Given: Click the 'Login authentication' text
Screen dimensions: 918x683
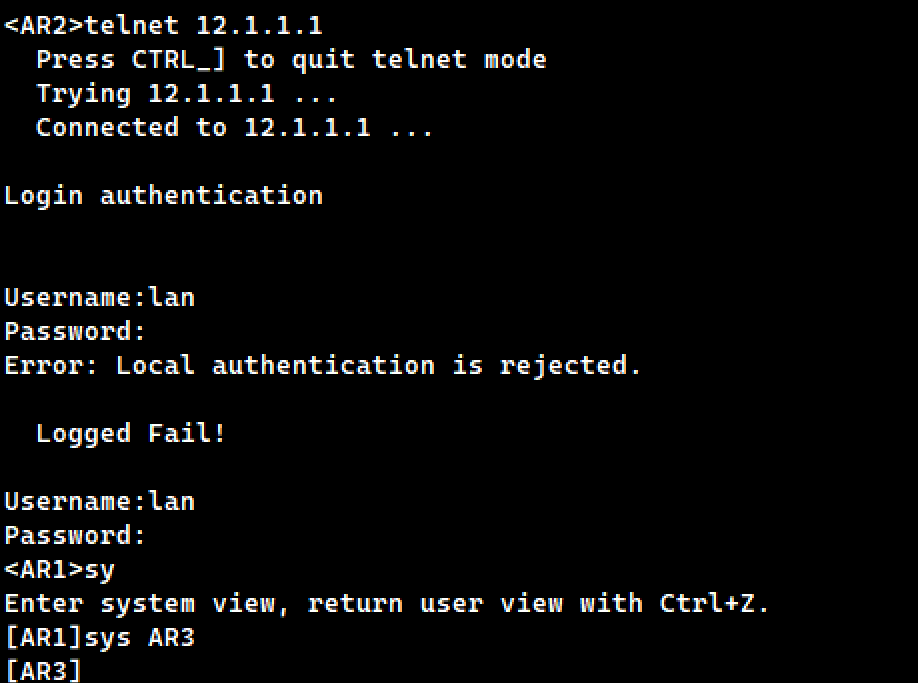Looking at the screenshot, I should pyautogui.click(x=163, y=195).
